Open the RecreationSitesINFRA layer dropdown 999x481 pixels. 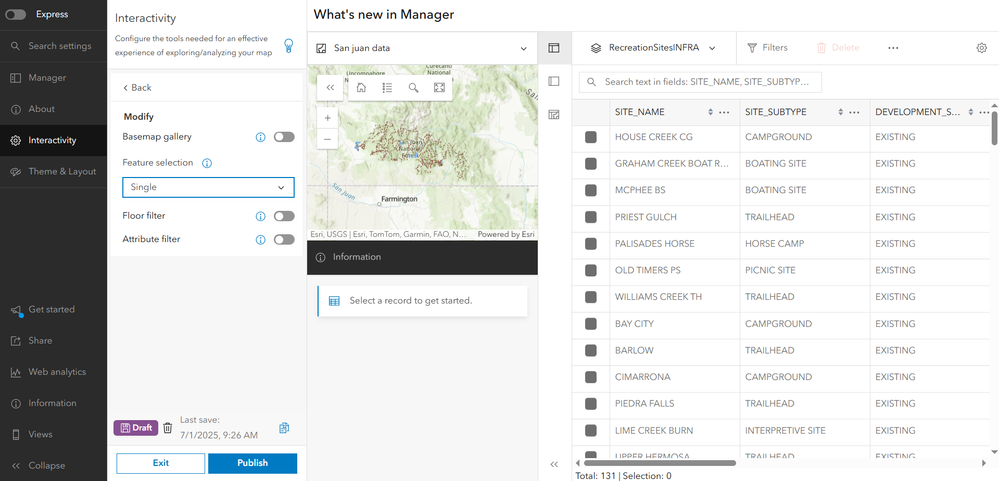[653, 48]
